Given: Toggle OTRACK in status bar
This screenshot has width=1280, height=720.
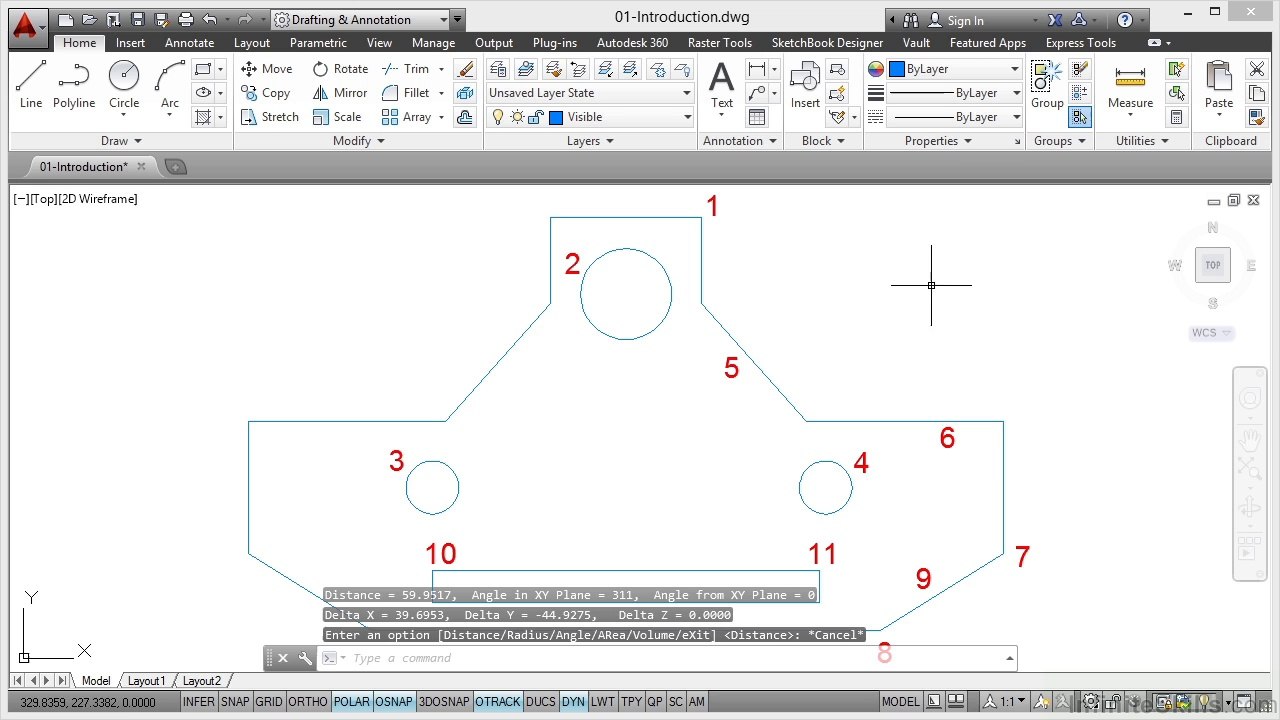Looking at the screenshot, I should click(498, 702).
